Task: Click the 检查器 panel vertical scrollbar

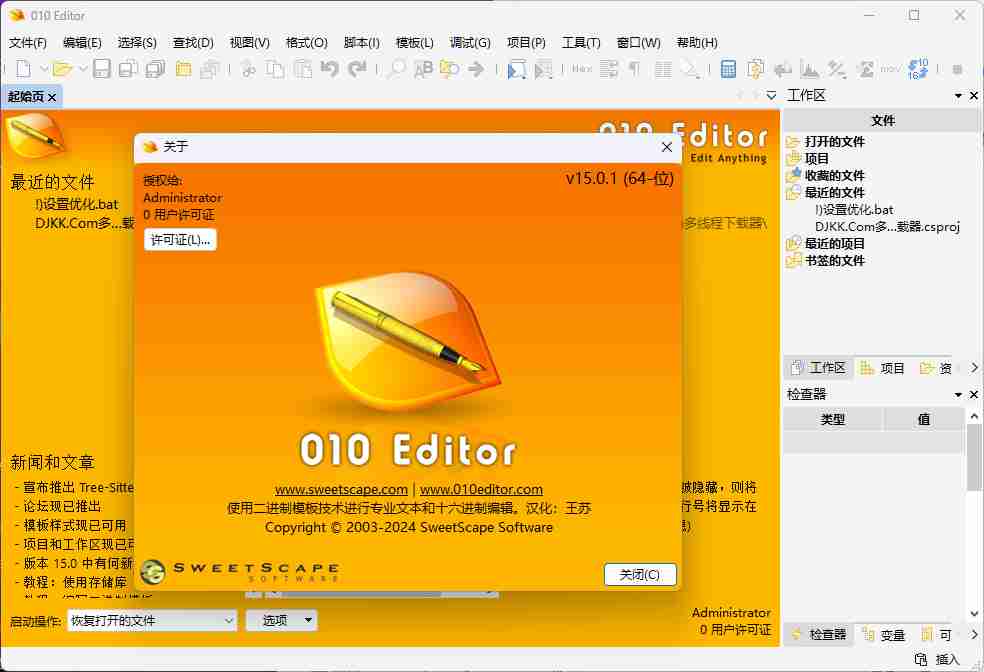Action: pos(974,460)
